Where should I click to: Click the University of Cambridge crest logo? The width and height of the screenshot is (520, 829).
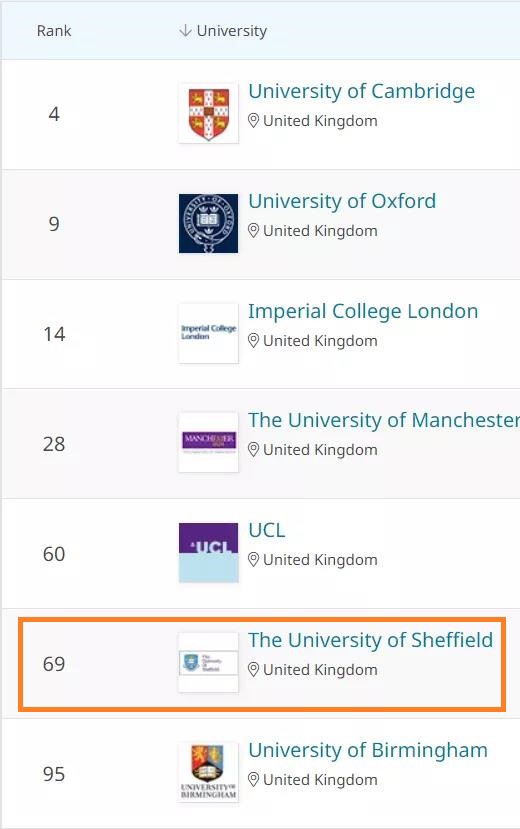[x=208, y=113]
